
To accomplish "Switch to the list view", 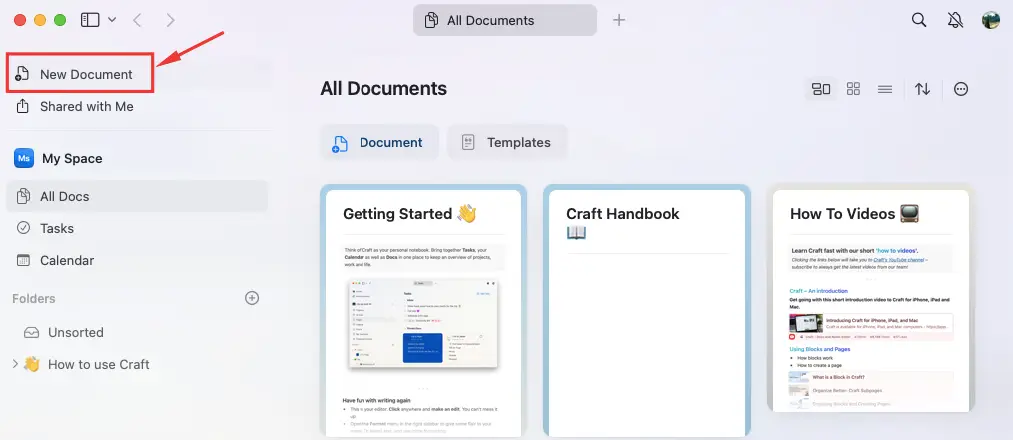I will coord(885,89).
